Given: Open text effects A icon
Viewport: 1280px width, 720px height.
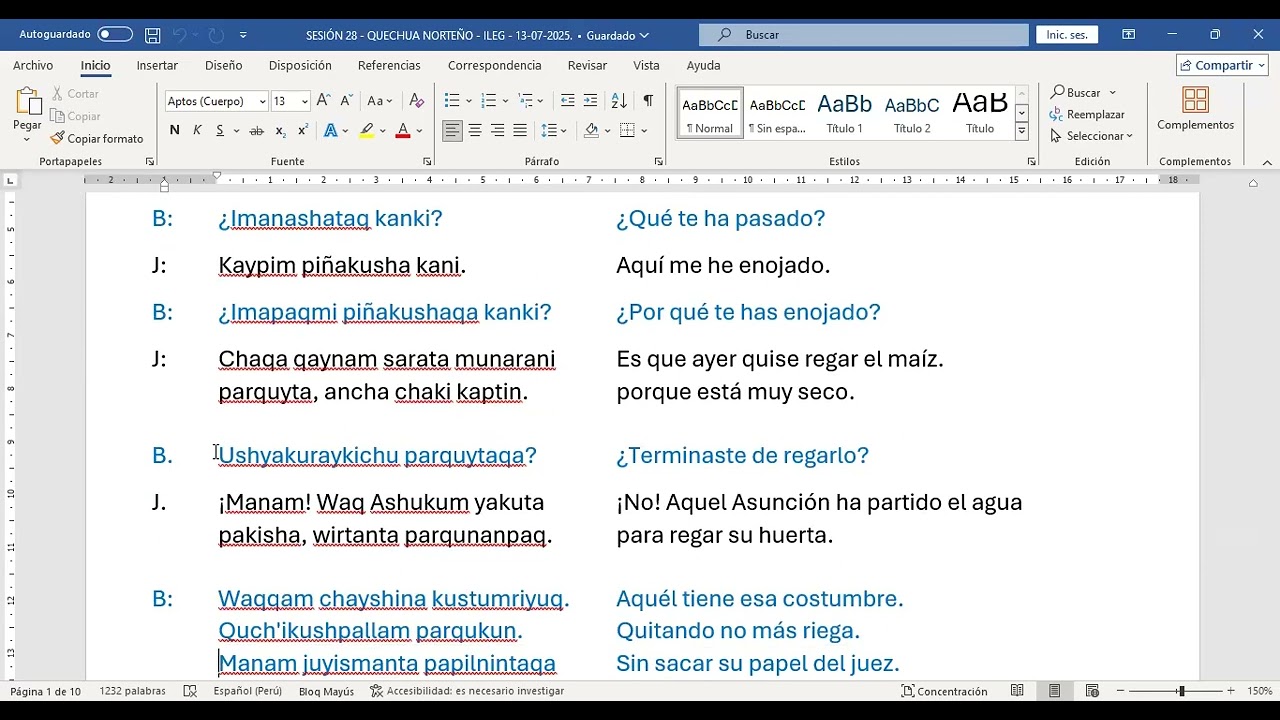Looking at the screenshot, I should (330, 130).
